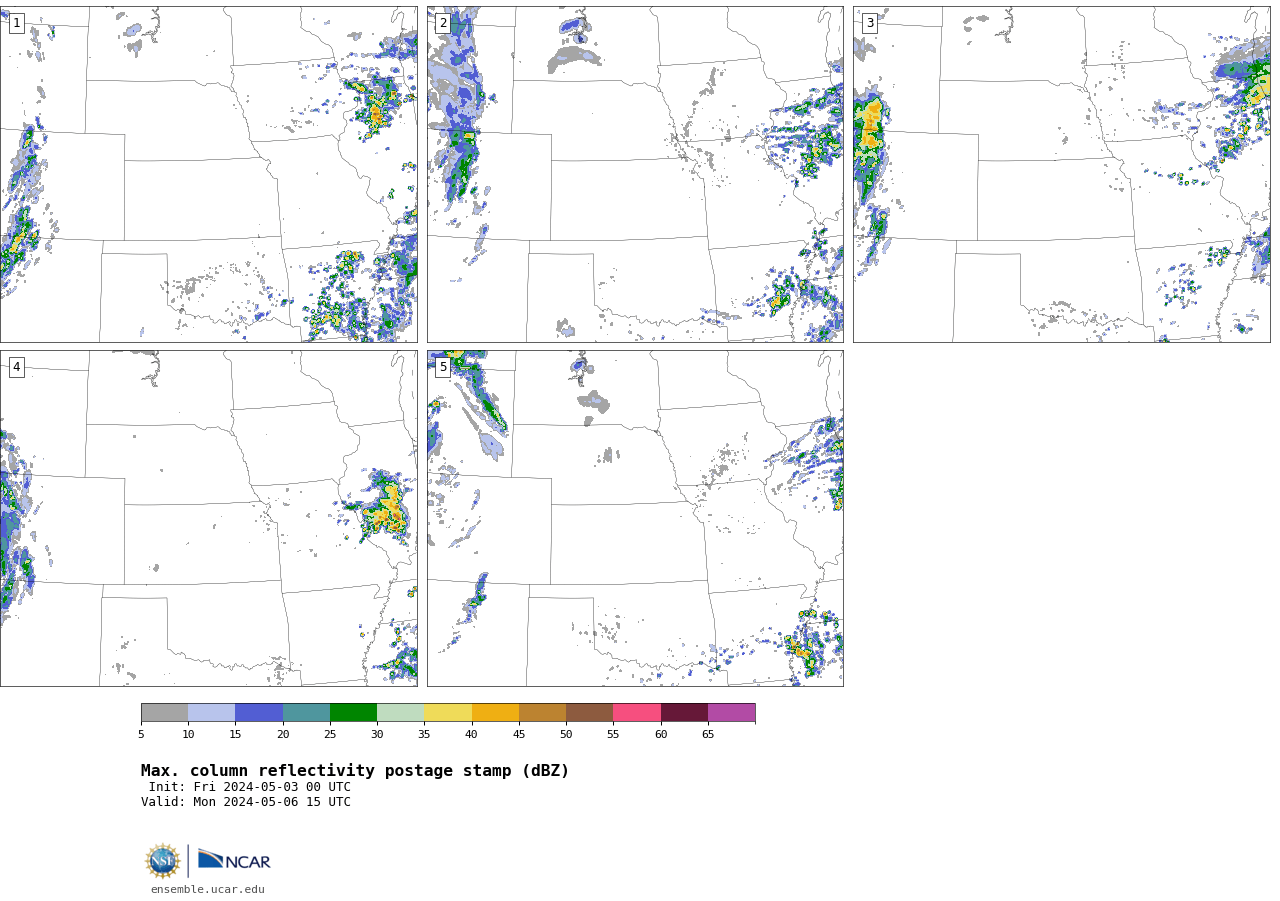Click the panel number 1 label

coord(16,23)
